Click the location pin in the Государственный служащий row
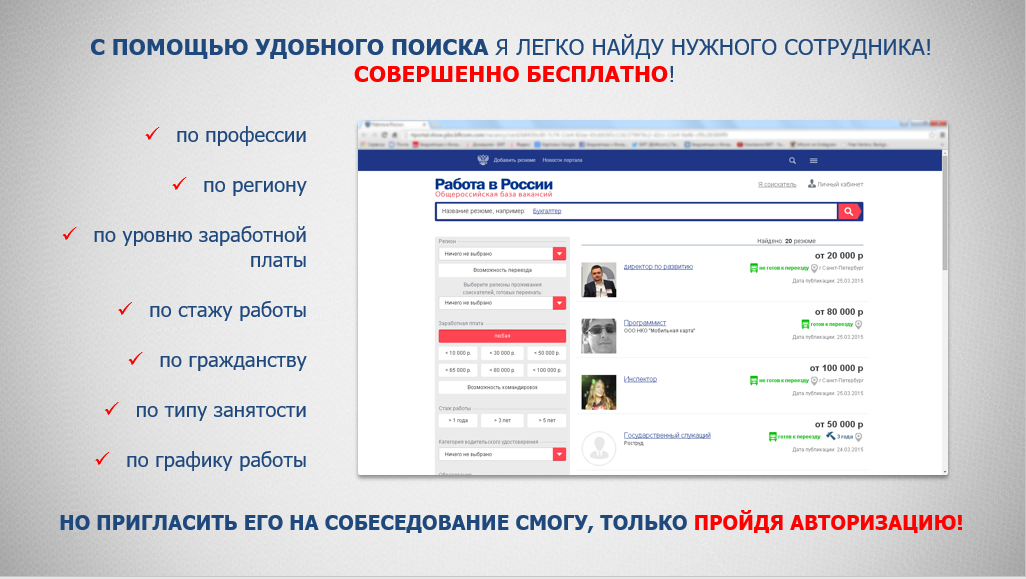The width and height of the screenshot is (1026, 579). pyautogui.click(x=858, y=436)
